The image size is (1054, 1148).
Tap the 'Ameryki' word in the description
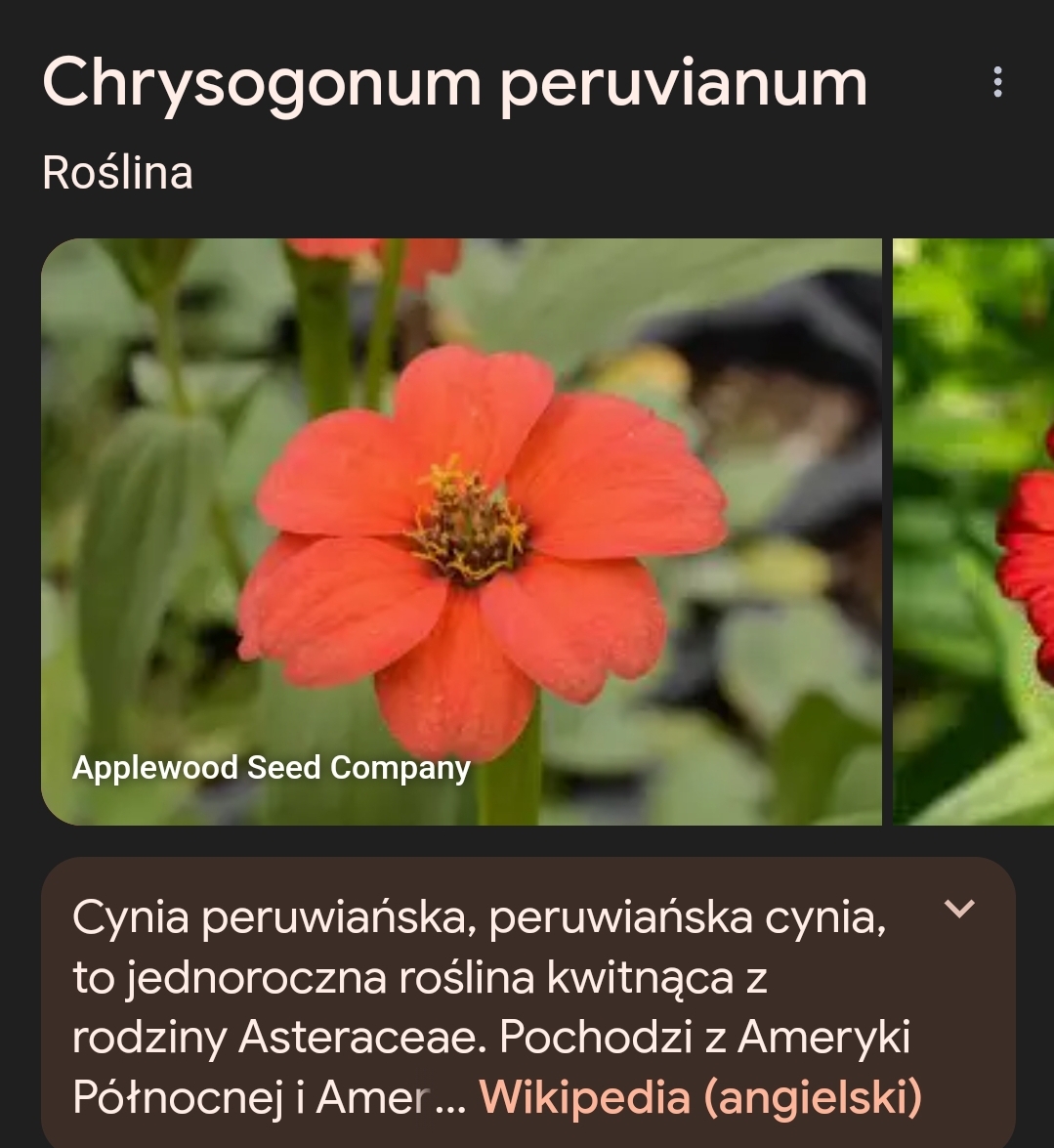[824, 1037]
